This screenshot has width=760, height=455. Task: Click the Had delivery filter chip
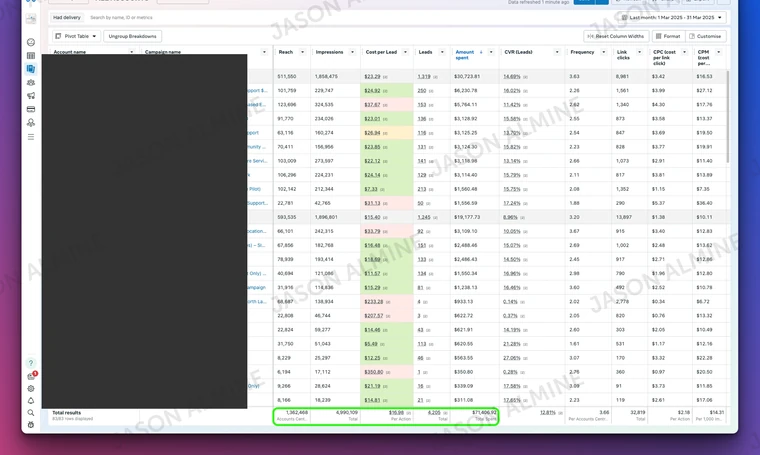(67, 17)
